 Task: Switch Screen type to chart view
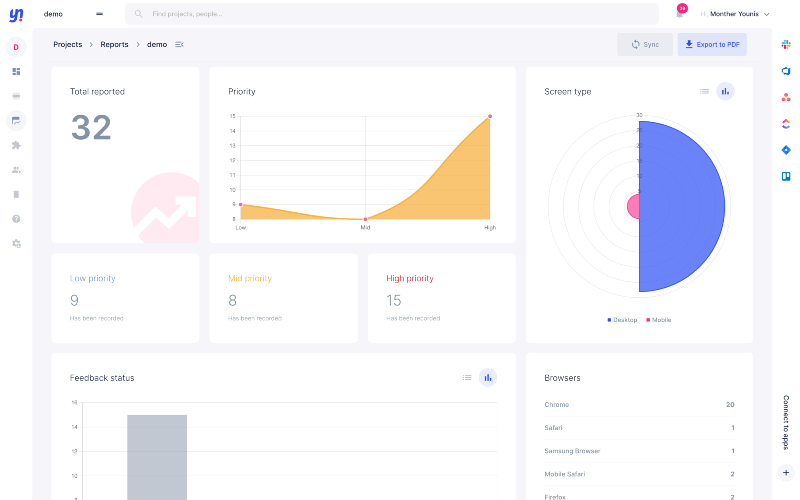[x=725, y=91]
